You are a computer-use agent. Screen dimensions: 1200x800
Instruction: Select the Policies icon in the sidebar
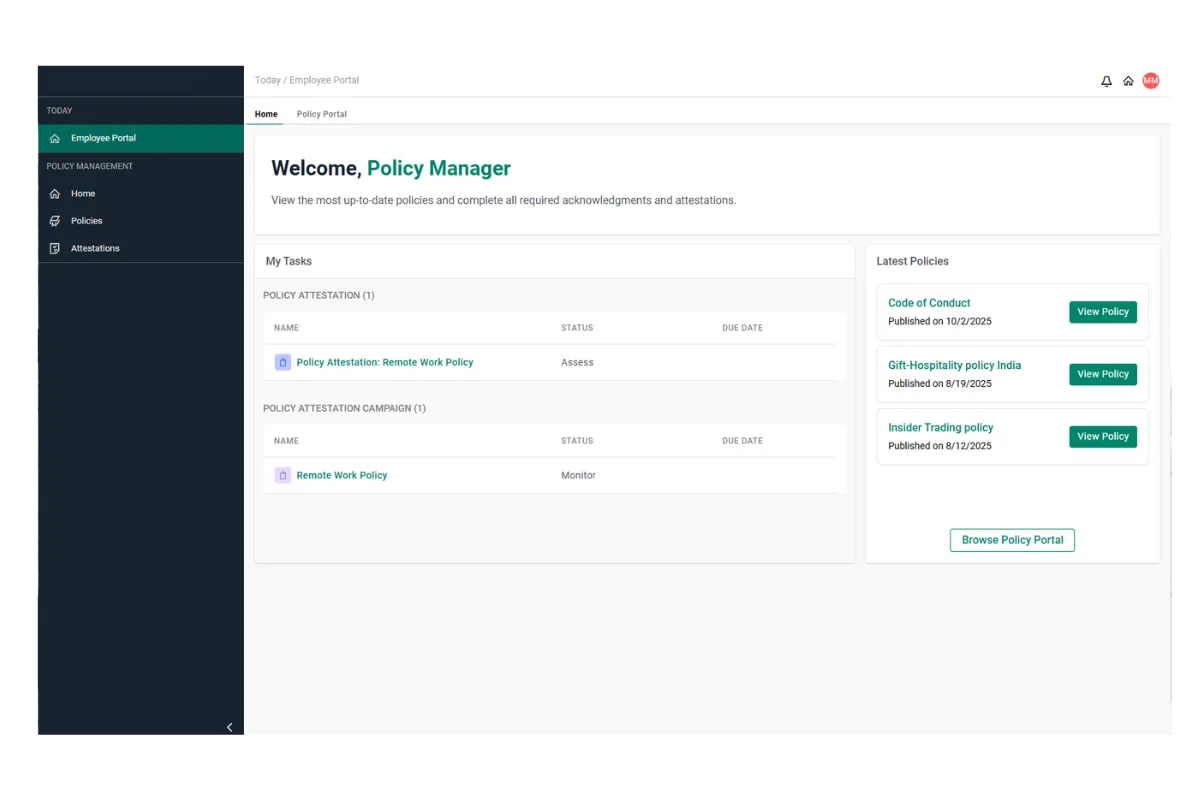coord(55,220)
